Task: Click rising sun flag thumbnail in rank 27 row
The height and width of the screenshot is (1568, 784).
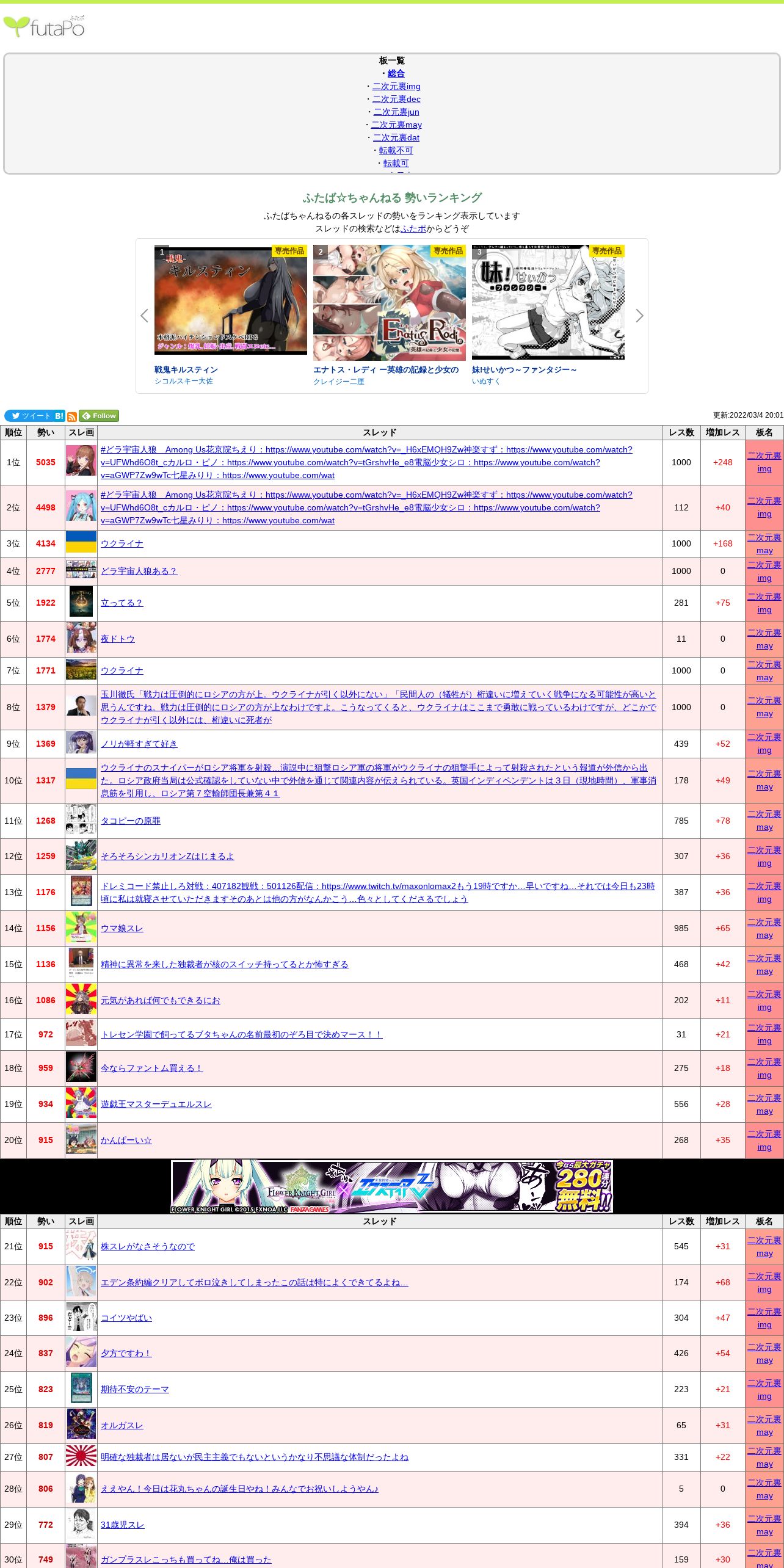Action: pos(81,1456)
